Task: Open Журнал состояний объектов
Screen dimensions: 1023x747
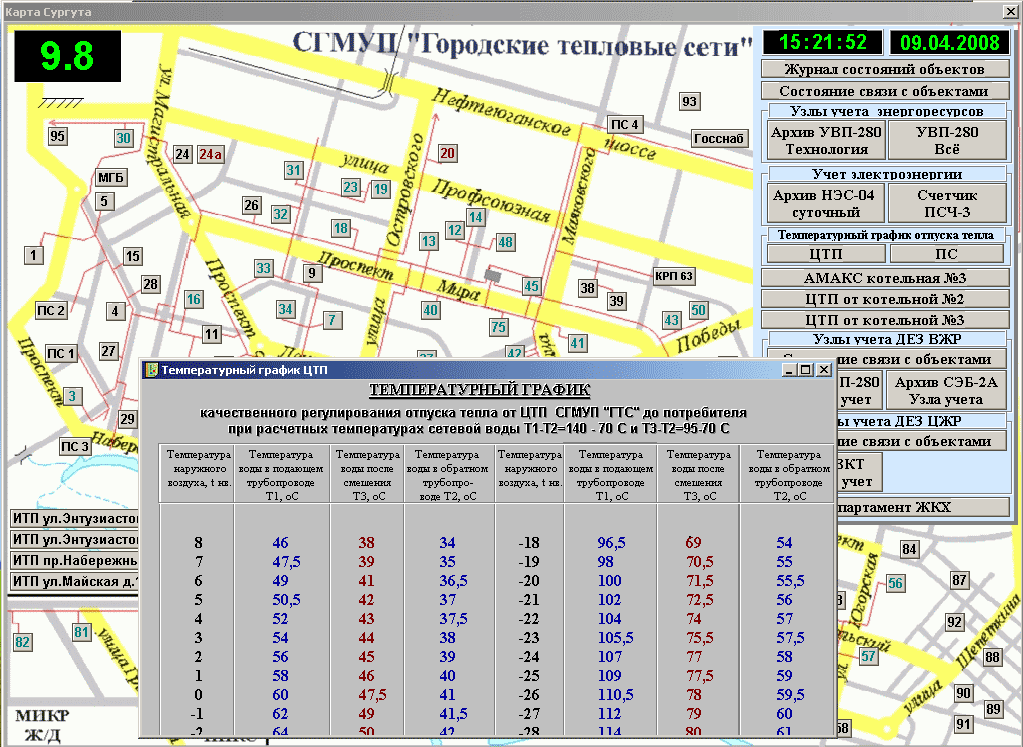Action: [884, 68]
